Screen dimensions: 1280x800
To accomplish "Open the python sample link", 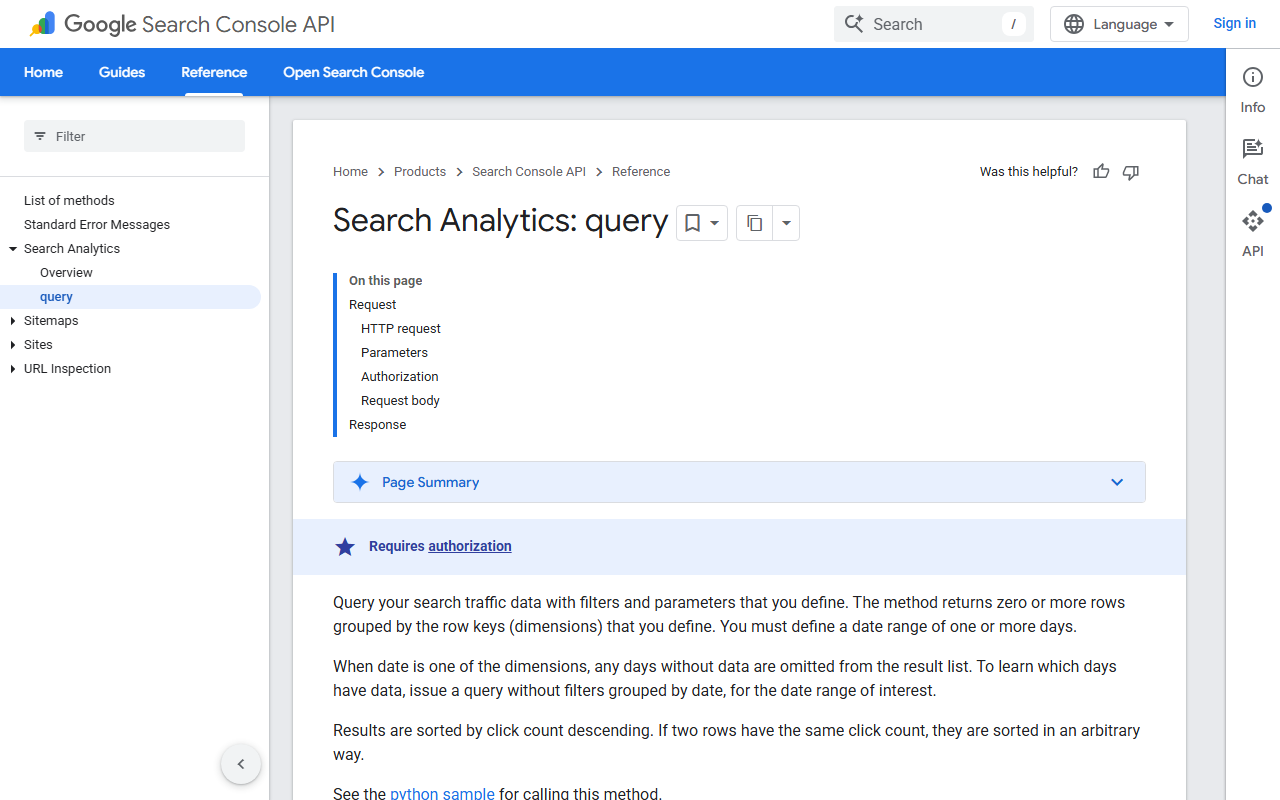I will [442, 794].
